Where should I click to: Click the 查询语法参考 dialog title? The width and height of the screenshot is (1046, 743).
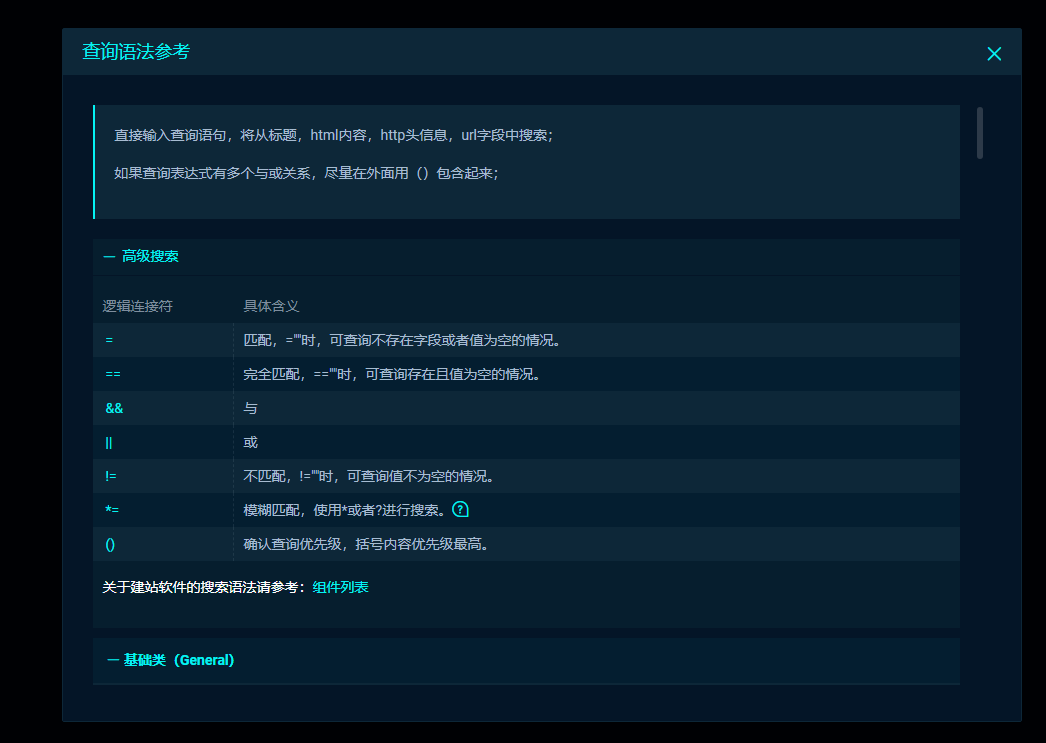(137, 51)
